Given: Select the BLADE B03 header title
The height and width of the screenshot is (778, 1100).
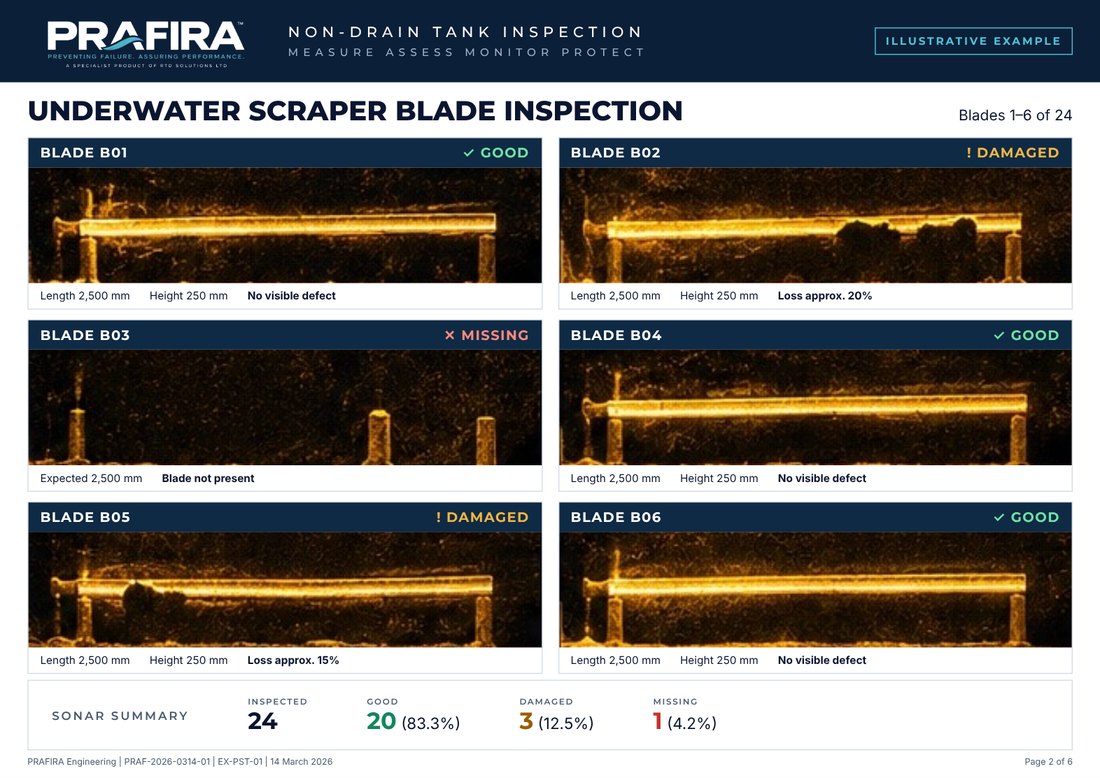Looking at the screenshot, I should pyautogui.click(x=85, y=335).
